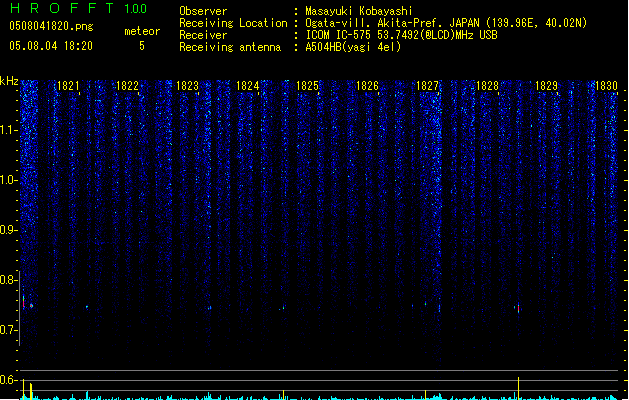Click the 1827 time marker
629x400 pixels.
click(x=427, y=86)
